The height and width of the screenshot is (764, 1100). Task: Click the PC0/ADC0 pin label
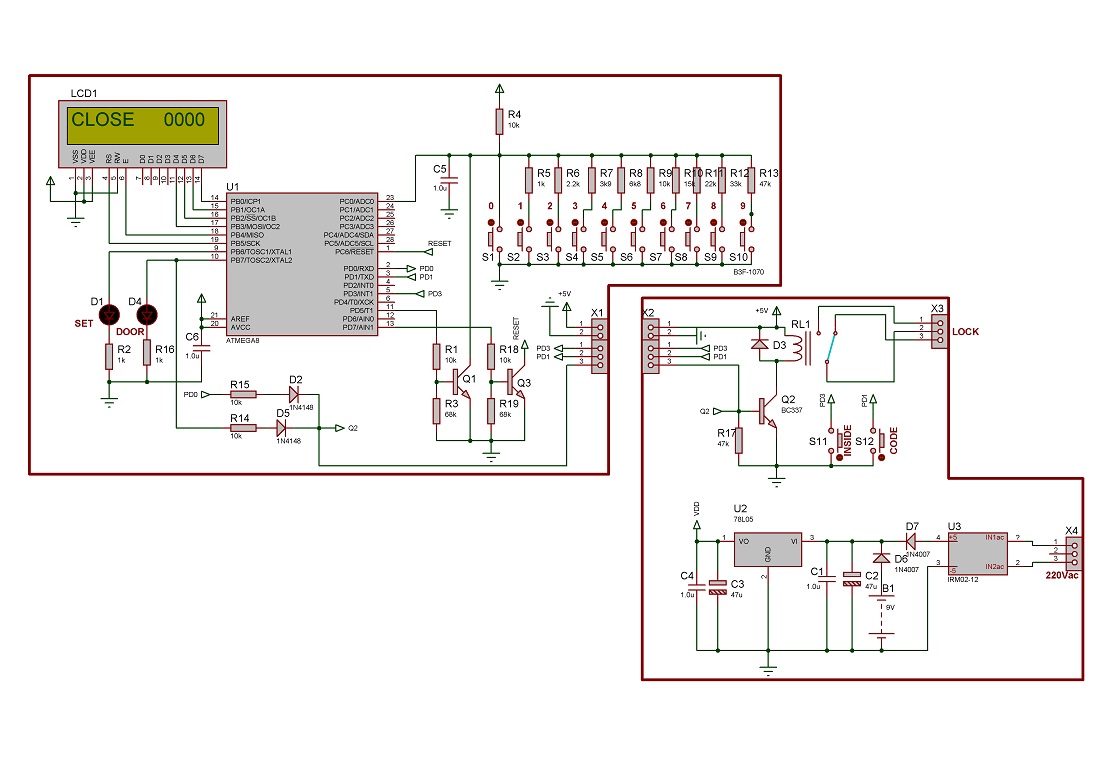[357, 201]
